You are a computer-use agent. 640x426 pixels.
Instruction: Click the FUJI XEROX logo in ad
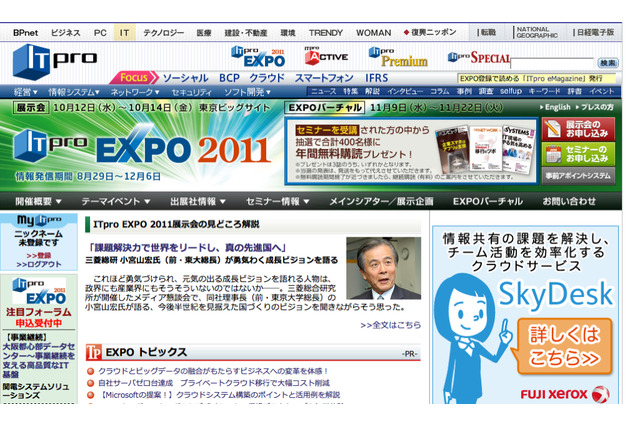click(565, 394)
